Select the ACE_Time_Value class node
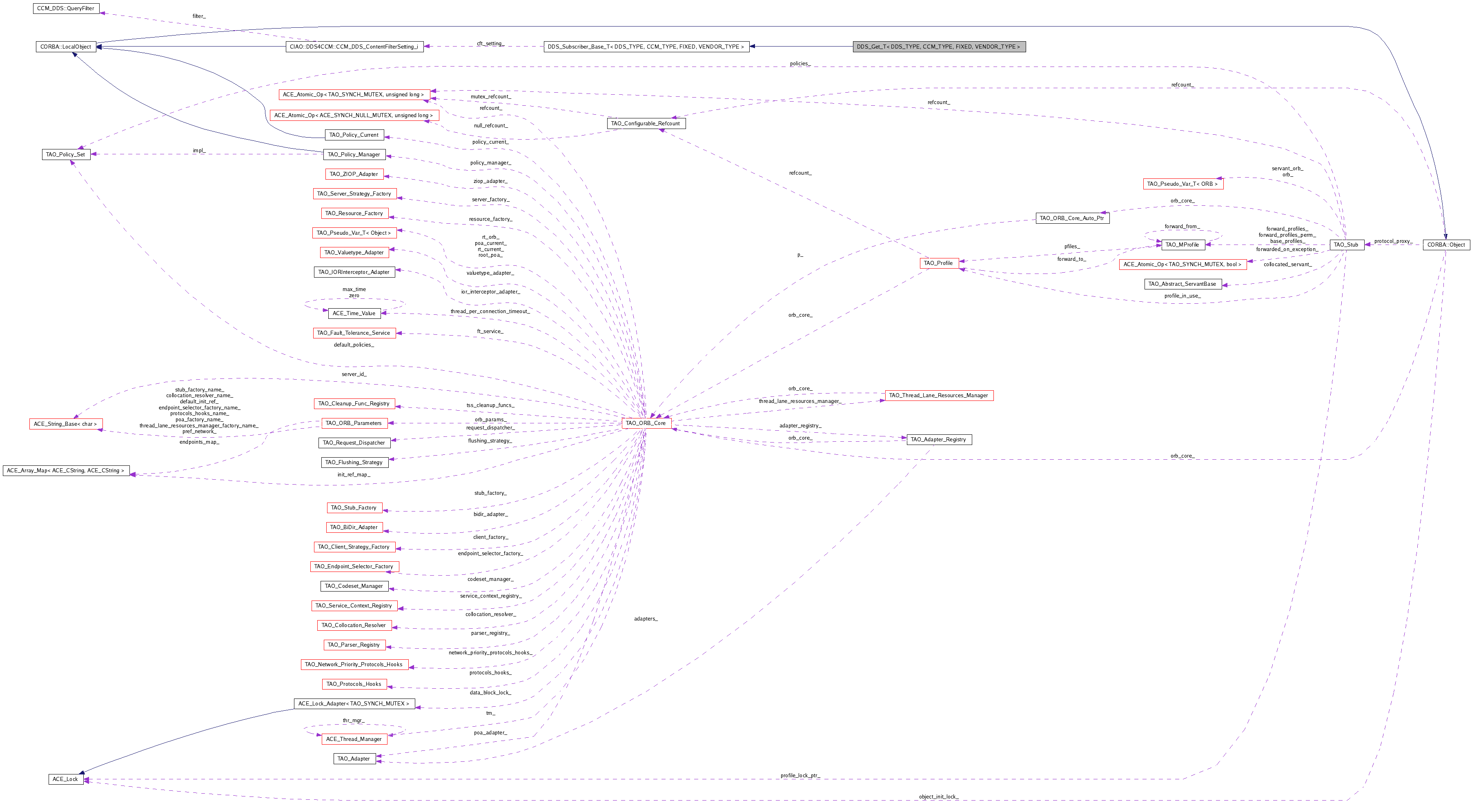This screenshot has height=812, width=1472. 354,314
